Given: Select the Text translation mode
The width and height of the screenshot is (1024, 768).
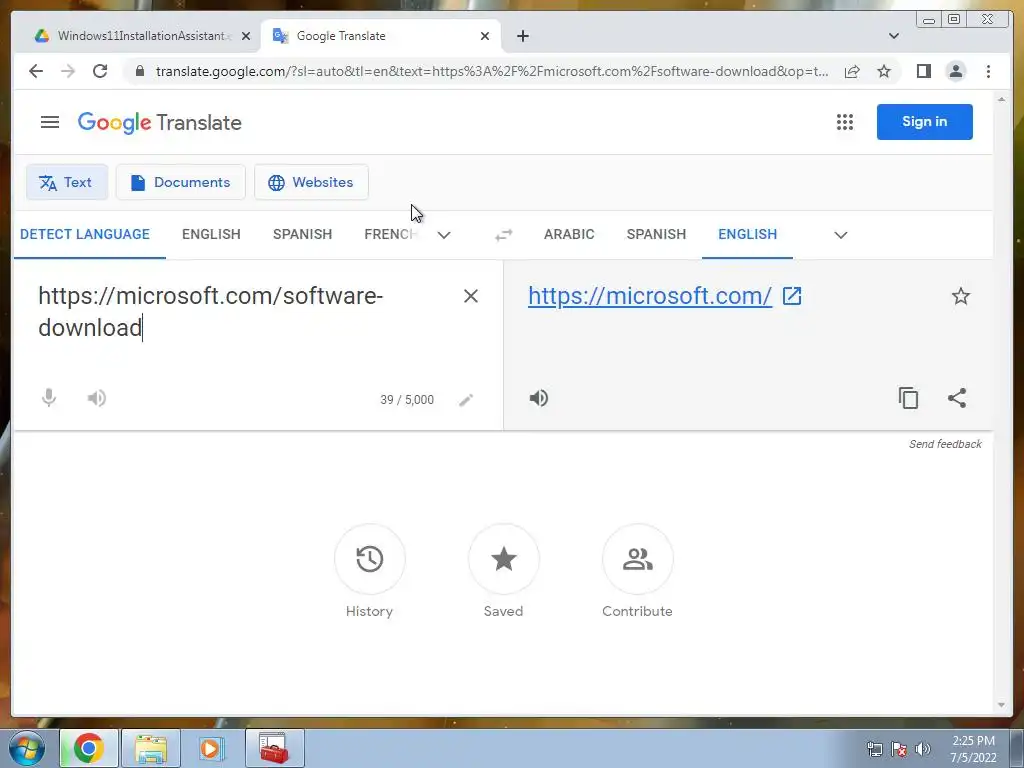Looking at the screenshot, I should click(67, 182).
